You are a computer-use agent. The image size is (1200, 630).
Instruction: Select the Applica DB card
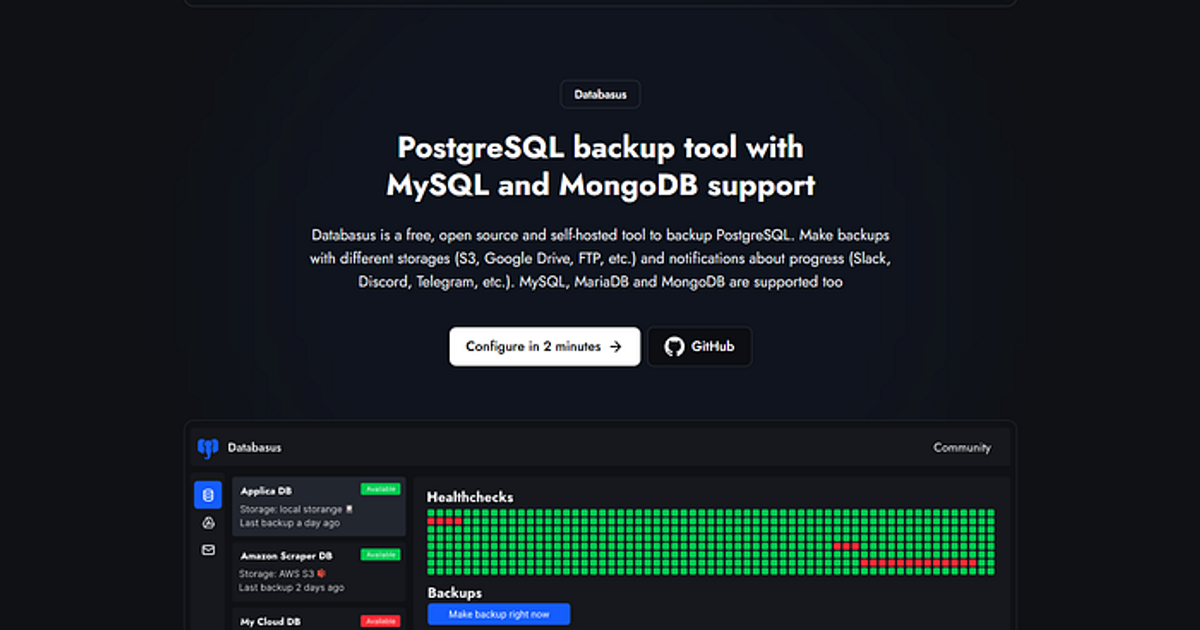319,506
